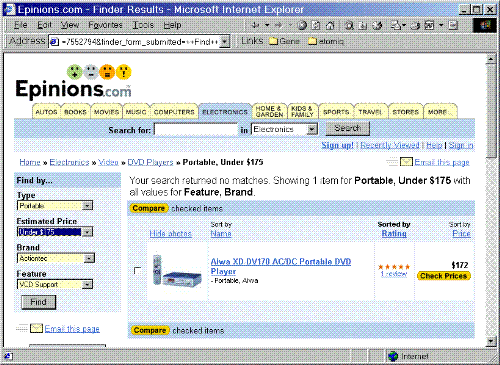Open the etomiq links folder
500x365 pixels.
326,41
